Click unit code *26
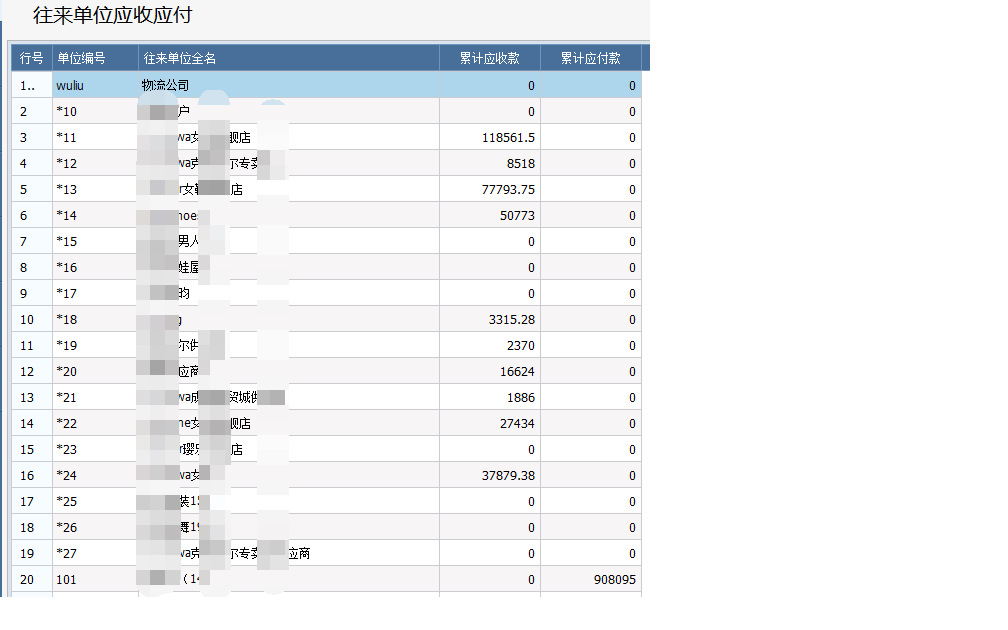This screenshot has height=630, width=1008. pos(95,528)
